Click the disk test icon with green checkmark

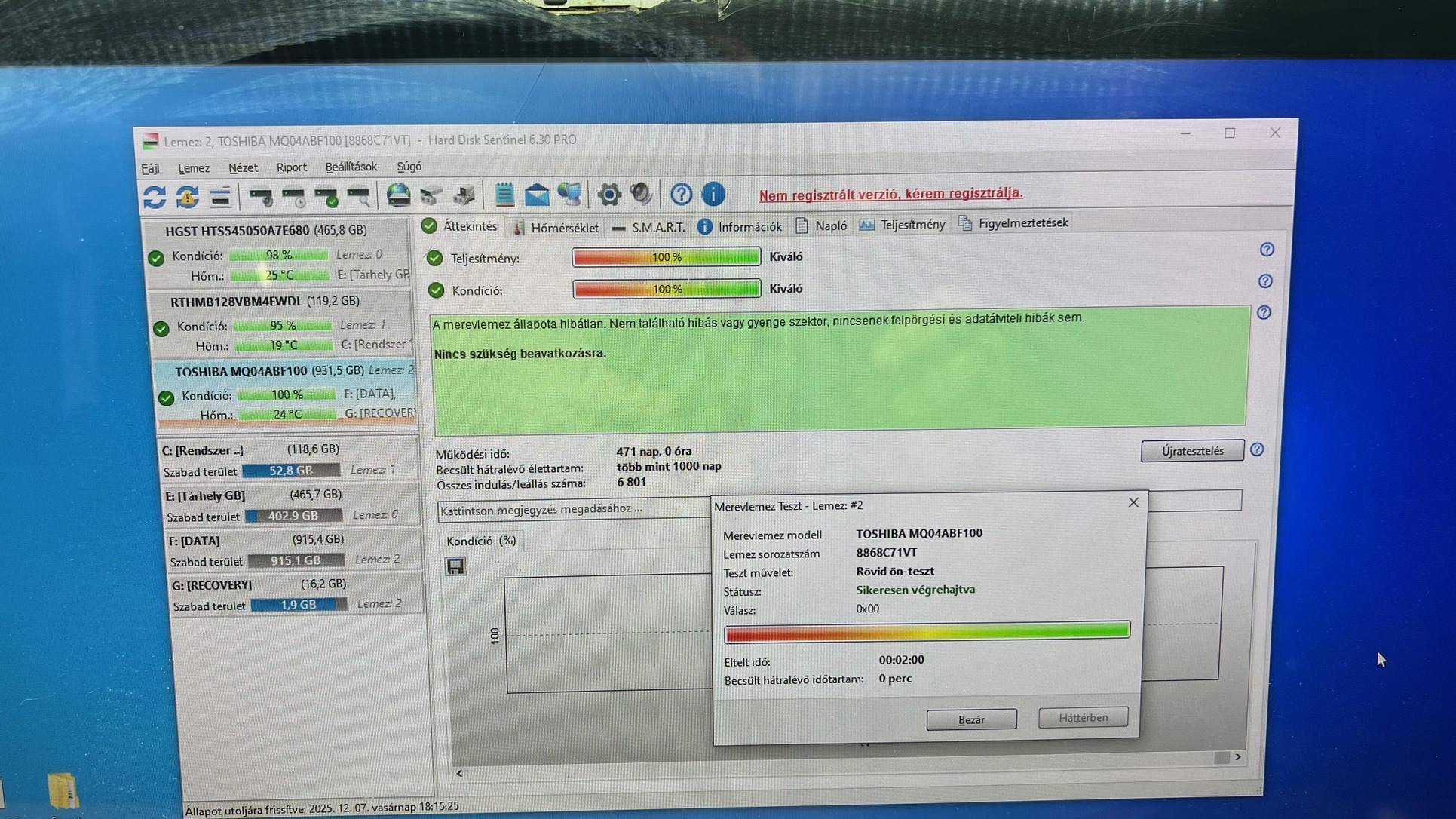[326, 197]
